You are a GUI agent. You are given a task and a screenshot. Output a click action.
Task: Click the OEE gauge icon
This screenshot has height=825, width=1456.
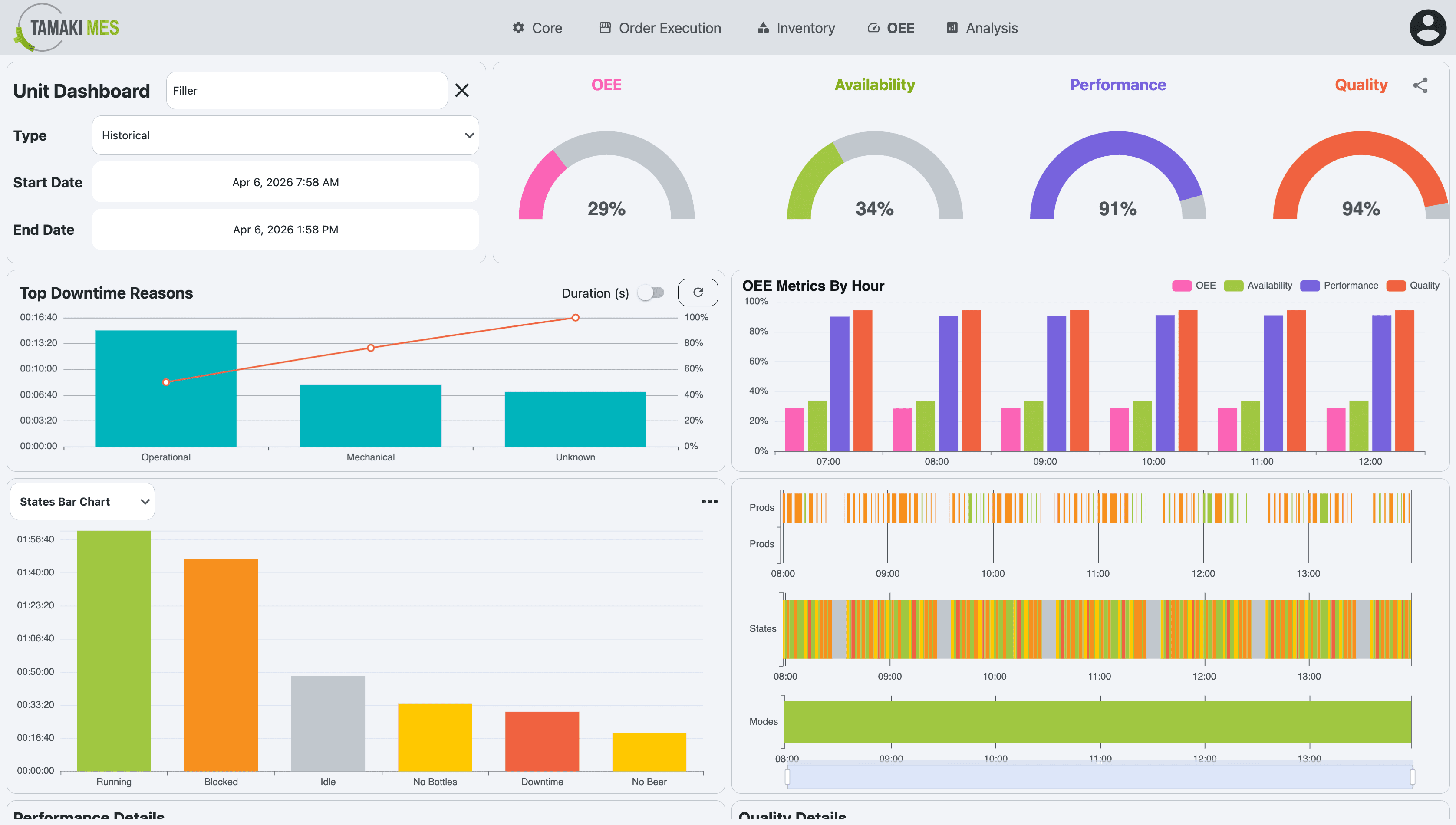873,28
